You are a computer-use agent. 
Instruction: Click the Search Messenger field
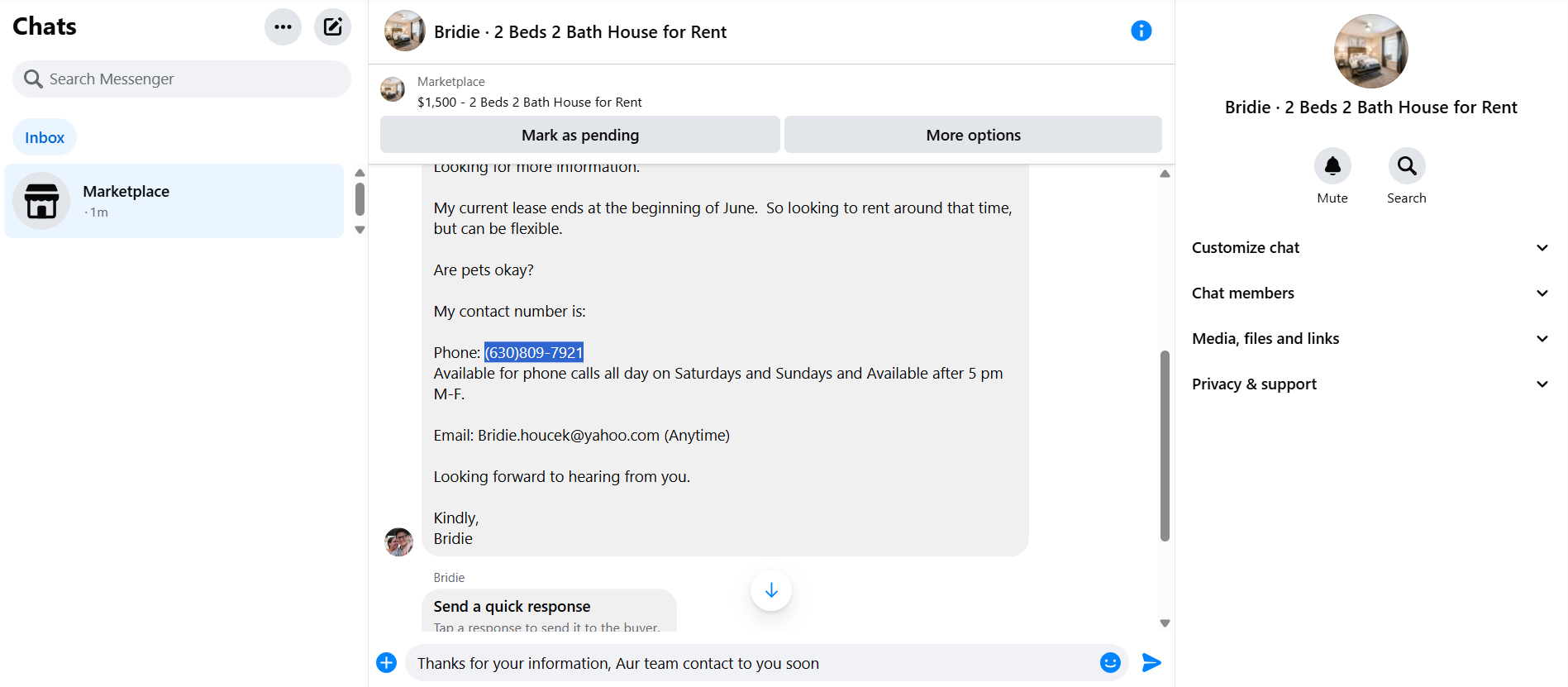[x=182, y=79]
